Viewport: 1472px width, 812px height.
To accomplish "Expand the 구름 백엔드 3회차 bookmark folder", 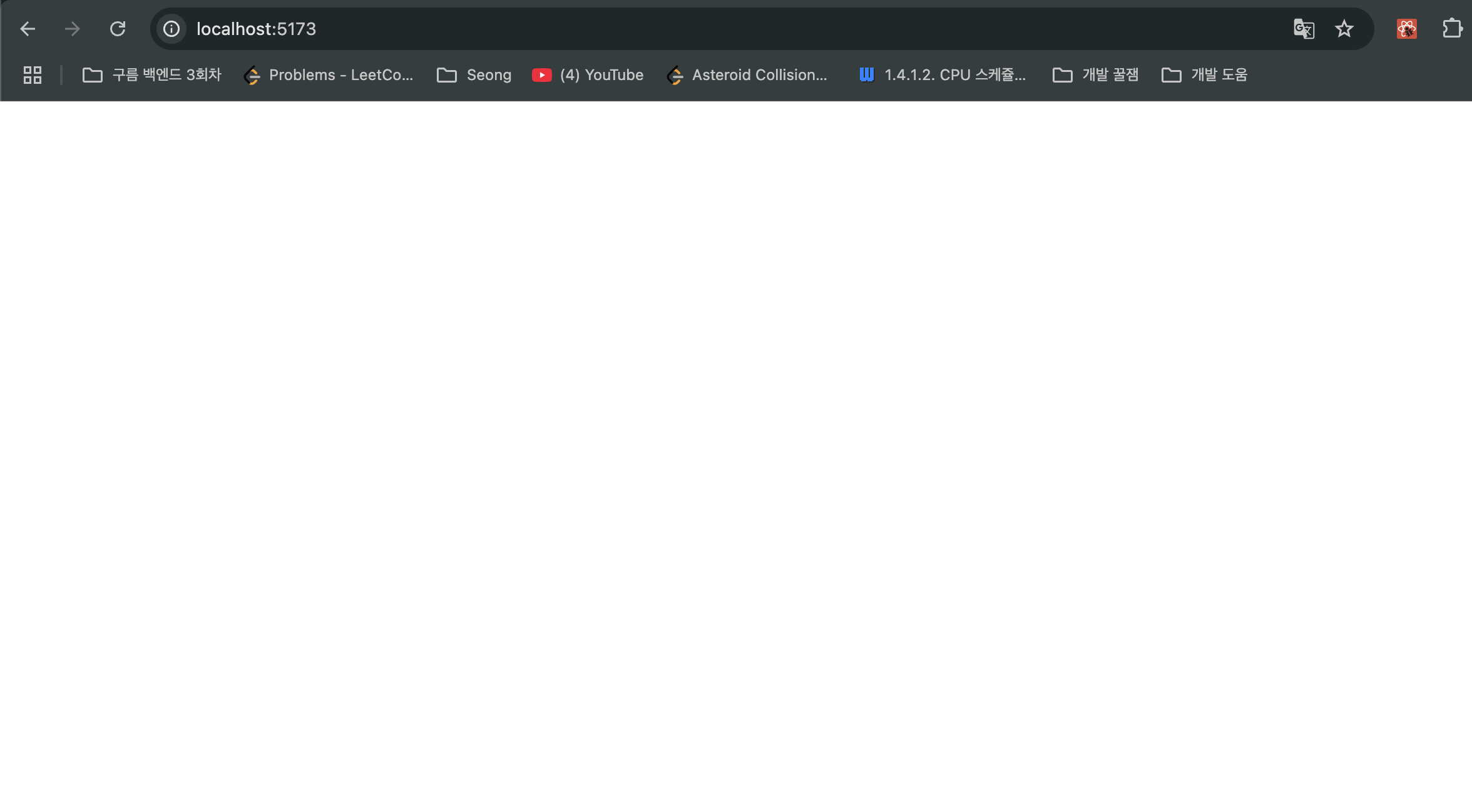I will tap(152, 75).
